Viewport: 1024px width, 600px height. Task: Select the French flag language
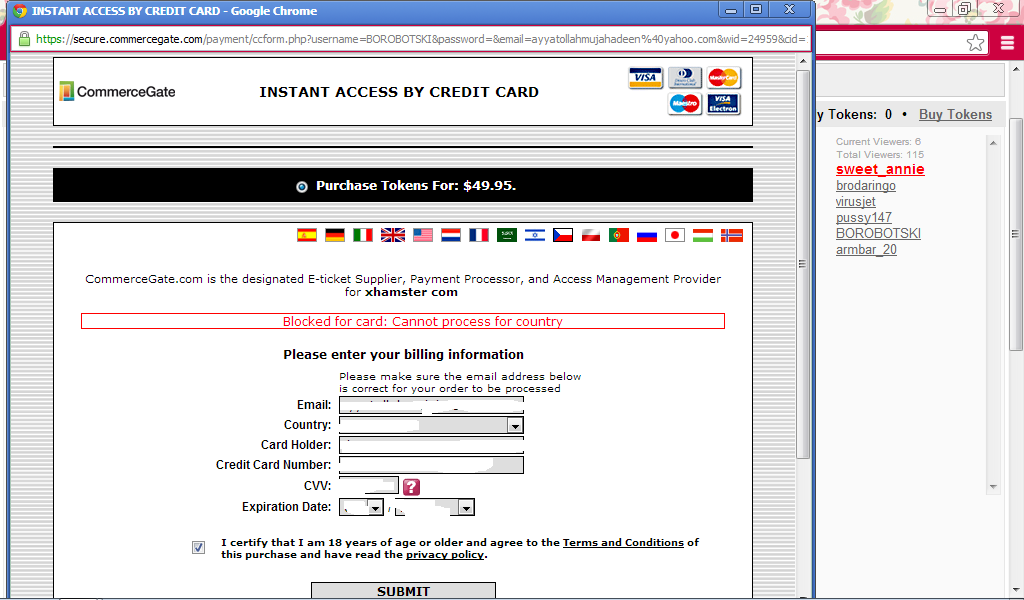click(x=479, y=235)
